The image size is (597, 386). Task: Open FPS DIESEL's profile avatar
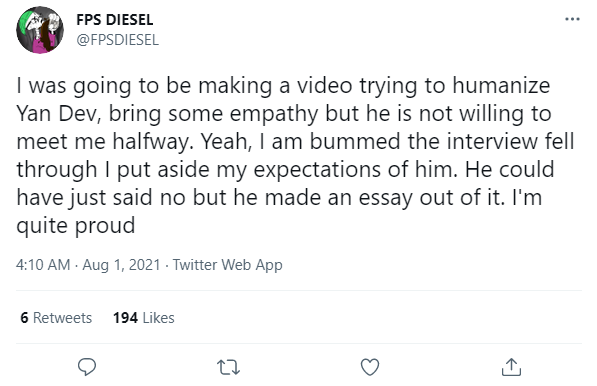click(x=40, y=30)
